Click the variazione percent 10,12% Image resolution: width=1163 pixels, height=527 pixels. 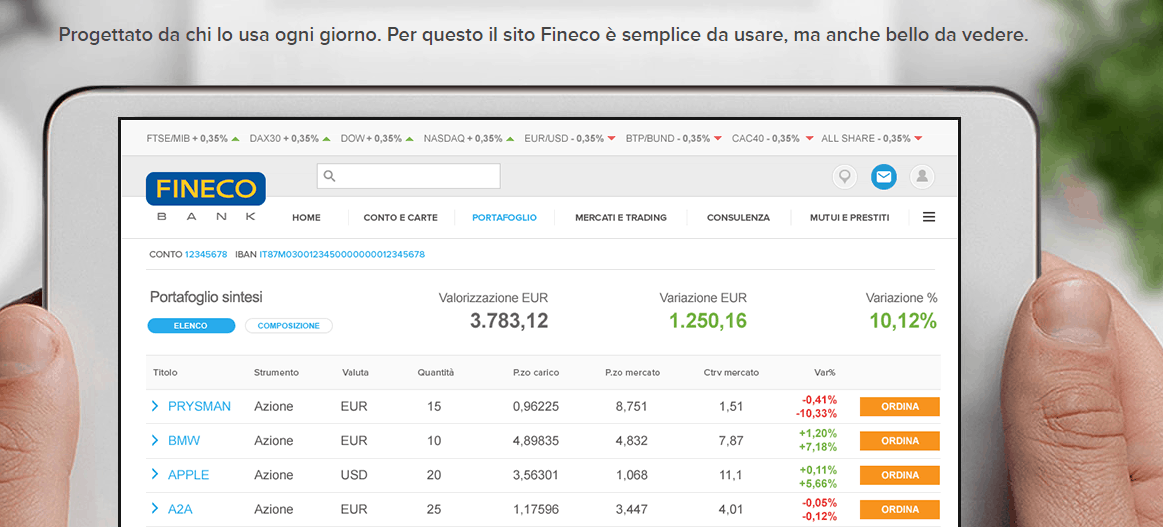(x=903, y=321)
